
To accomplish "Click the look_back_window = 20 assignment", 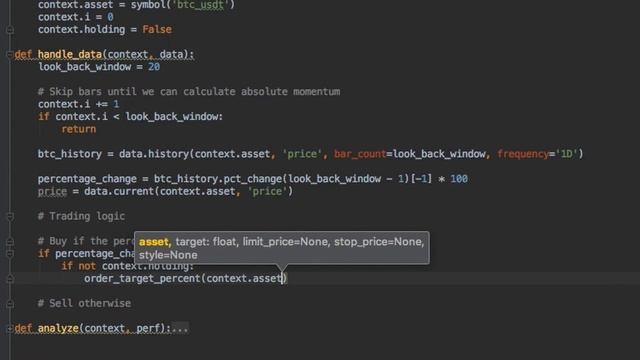I will point(99,67).
